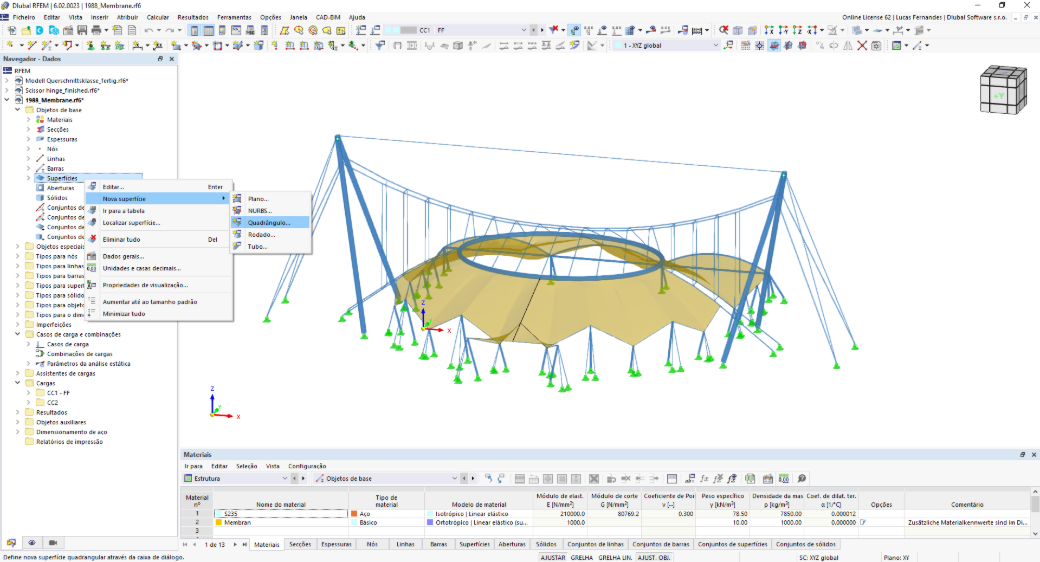Click the Redo arrow icon
The width and height of the screenshot is (1040, 562).
(170, 30)
